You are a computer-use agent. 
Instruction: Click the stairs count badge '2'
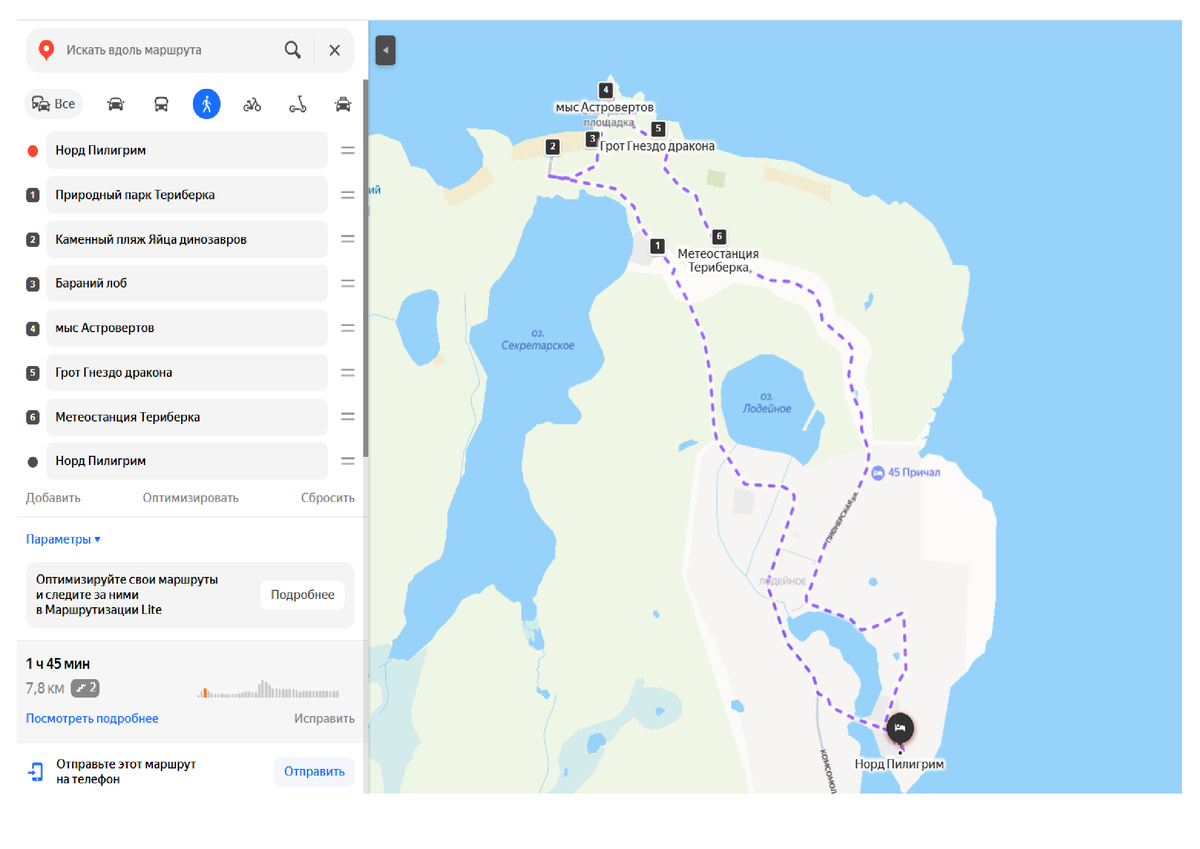pos(85,688)
